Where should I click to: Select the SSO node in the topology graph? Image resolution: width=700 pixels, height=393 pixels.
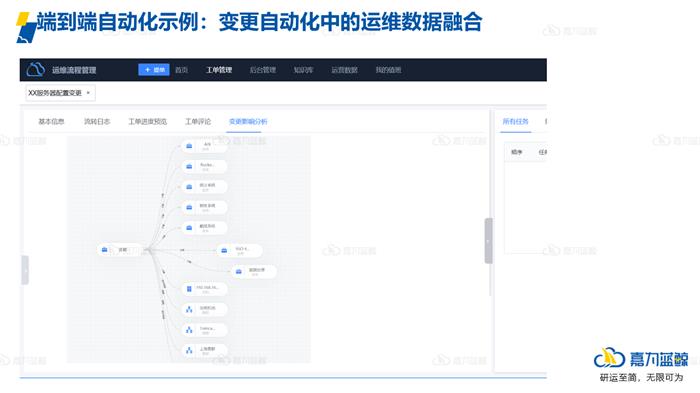(240, 251)
